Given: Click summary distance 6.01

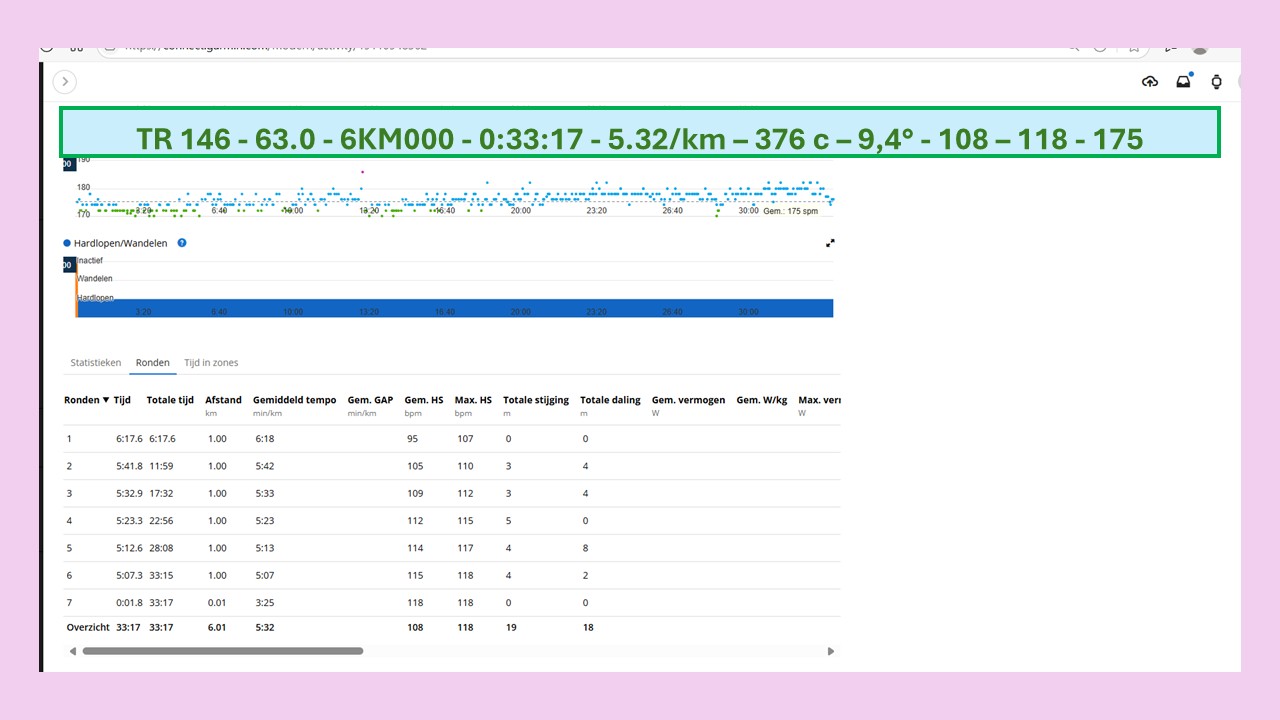Looking at the screenshot, I should tap(217, 628).
